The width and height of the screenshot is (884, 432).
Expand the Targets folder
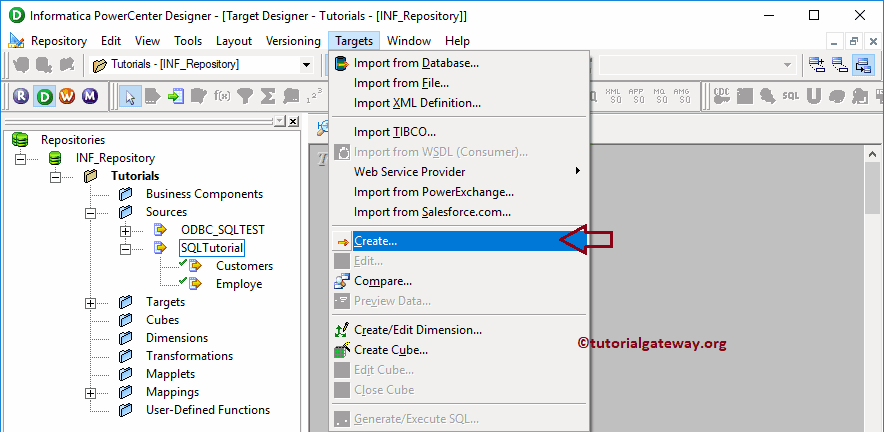click(90, 303)
